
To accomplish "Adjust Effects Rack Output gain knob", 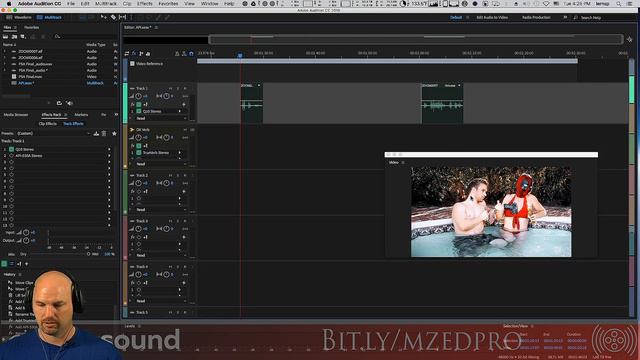I will (26, 240).
